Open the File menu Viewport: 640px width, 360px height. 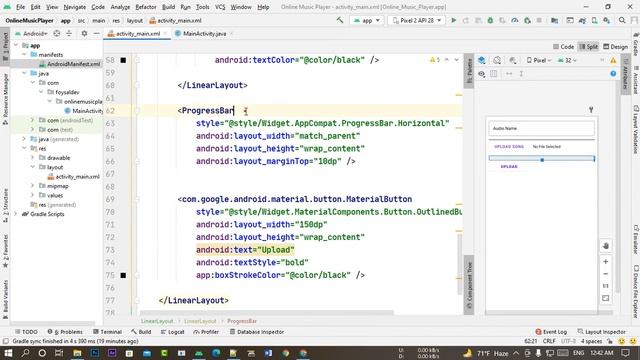tap(20, 7)
